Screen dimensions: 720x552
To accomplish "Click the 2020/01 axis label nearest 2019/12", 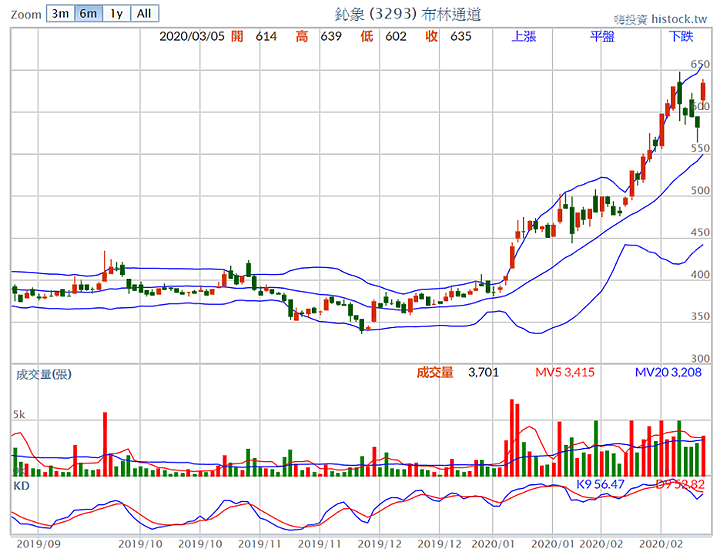I will click(x=493, y=544).
